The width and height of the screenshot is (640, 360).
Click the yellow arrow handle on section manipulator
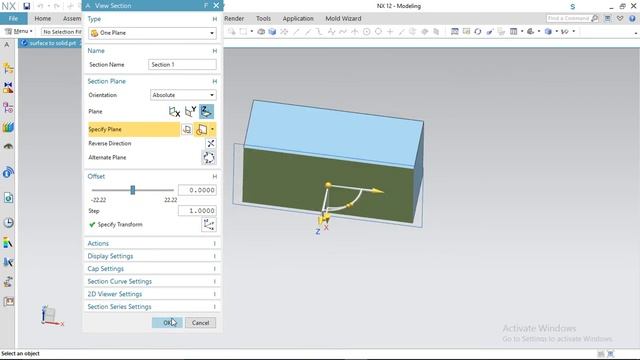pyautogui.click(x=377, y=191)
